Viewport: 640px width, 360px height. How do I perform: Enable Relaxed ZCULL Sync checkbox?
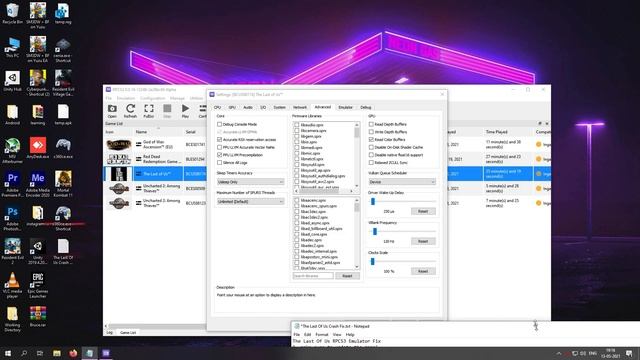click(371, 162)
